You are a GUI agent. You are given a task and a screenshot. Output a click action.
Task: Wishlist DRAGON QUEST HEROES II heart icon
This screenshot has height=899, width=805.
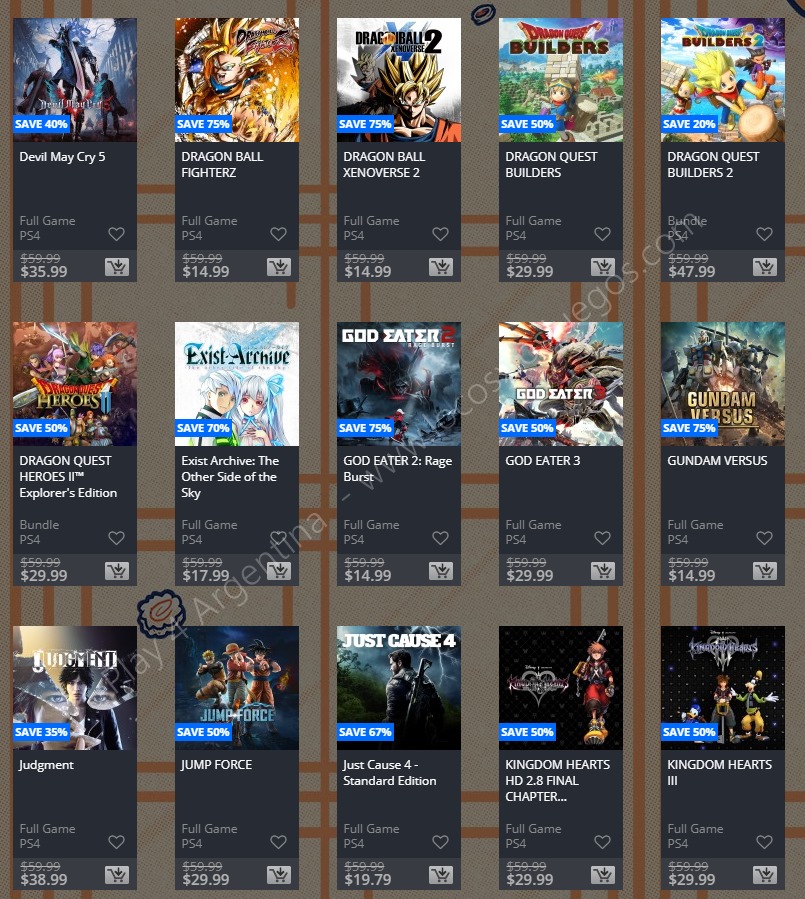click(116, 538)
